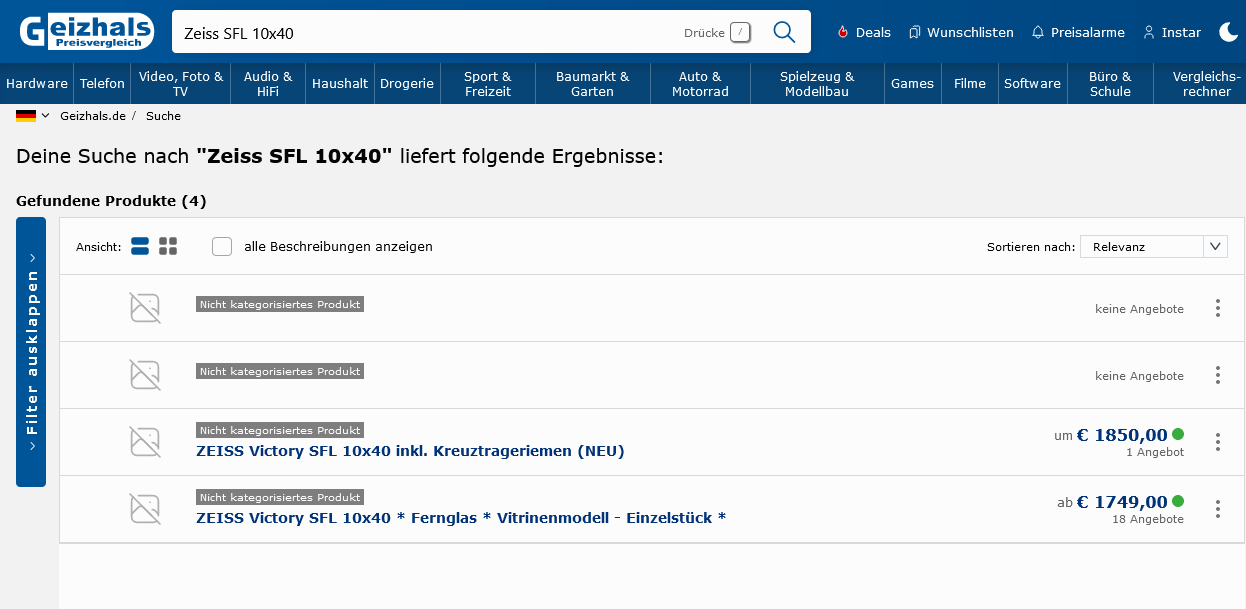The image size is (1246, 609).
Task: Open the Sport & Freizeit category
Action: (488, 83)
